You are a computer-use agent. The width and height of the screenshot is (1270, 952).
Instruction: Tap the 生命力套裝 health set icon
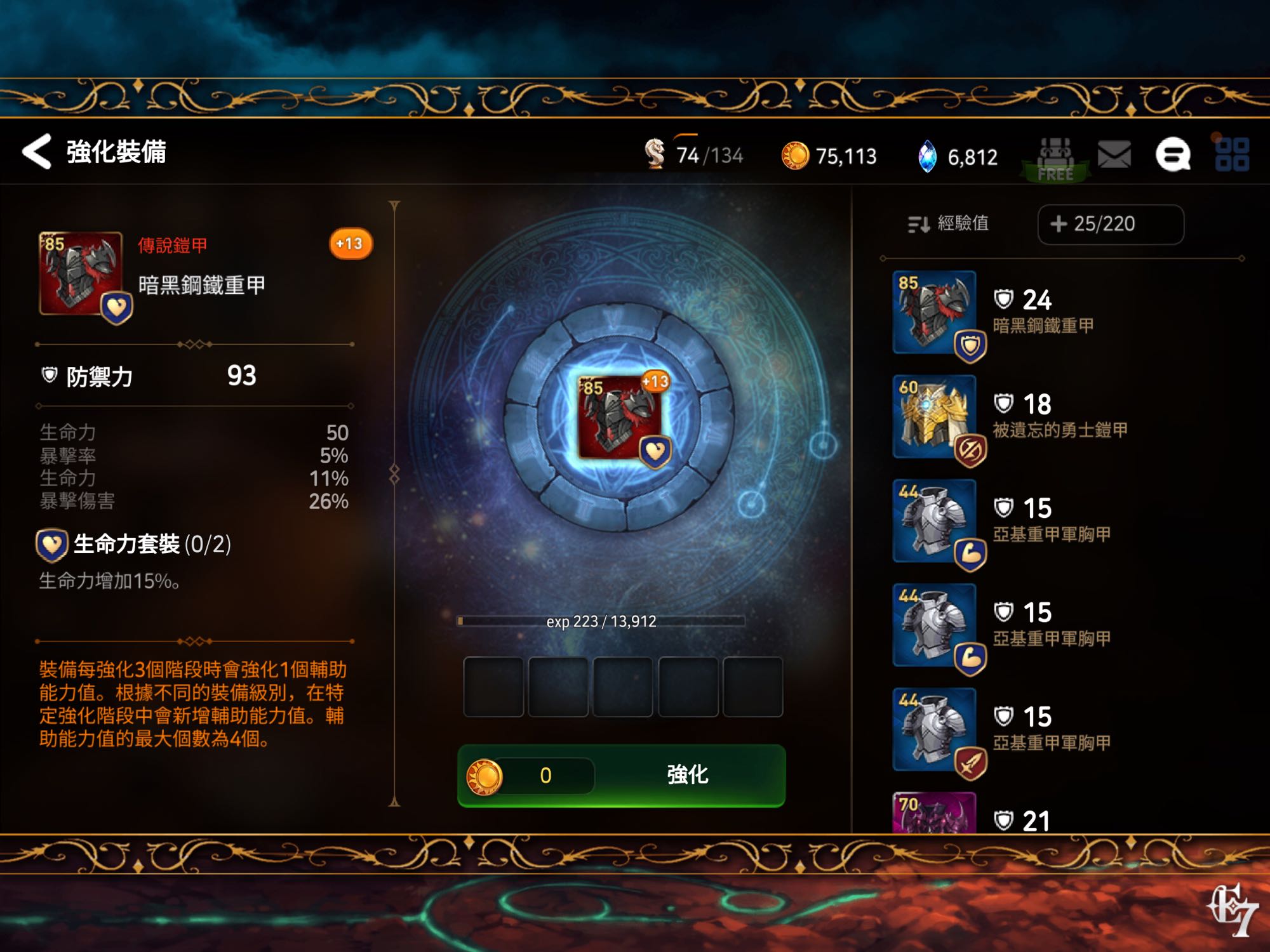click(x=51, y=545)
